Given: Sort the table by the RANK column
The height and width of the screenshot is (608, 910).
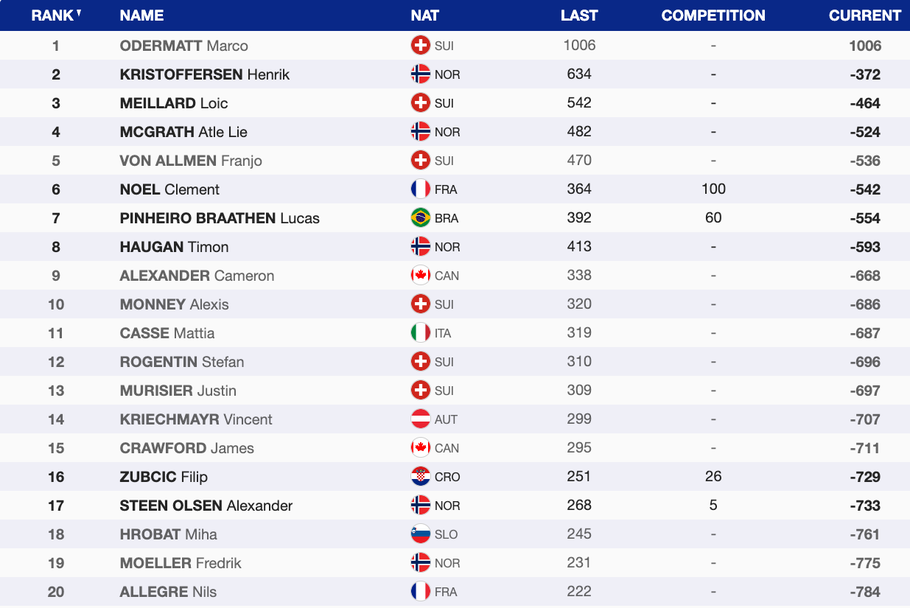Looking at the screenshot, I should 55,15.
